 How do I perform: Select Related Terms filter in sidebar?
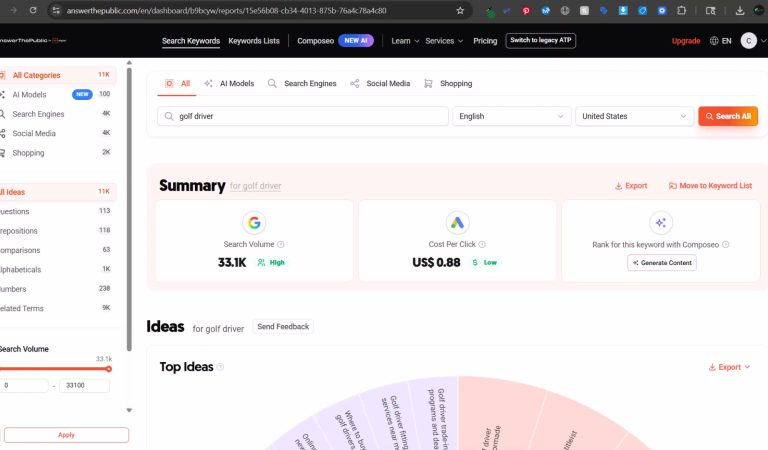click(x=57, y=308)
